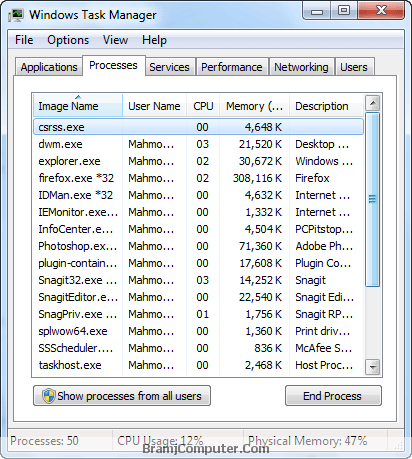Image resolution: width=412 pixels, height=459 pixels.
Task: Click the Physical Memory: 47% status entry
Action: point(307,441)
